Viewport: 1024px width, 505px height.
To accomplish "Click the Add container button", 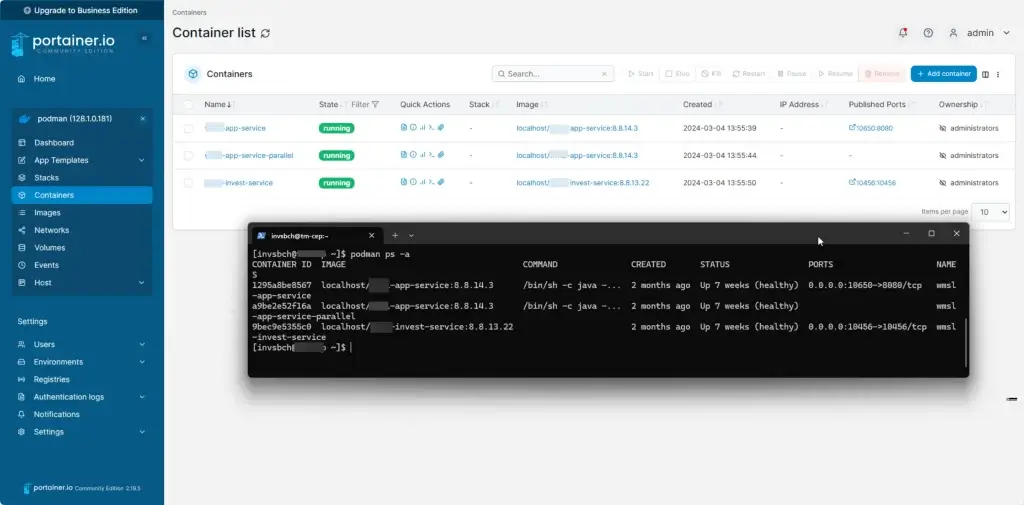I will [x=944, y=74].
